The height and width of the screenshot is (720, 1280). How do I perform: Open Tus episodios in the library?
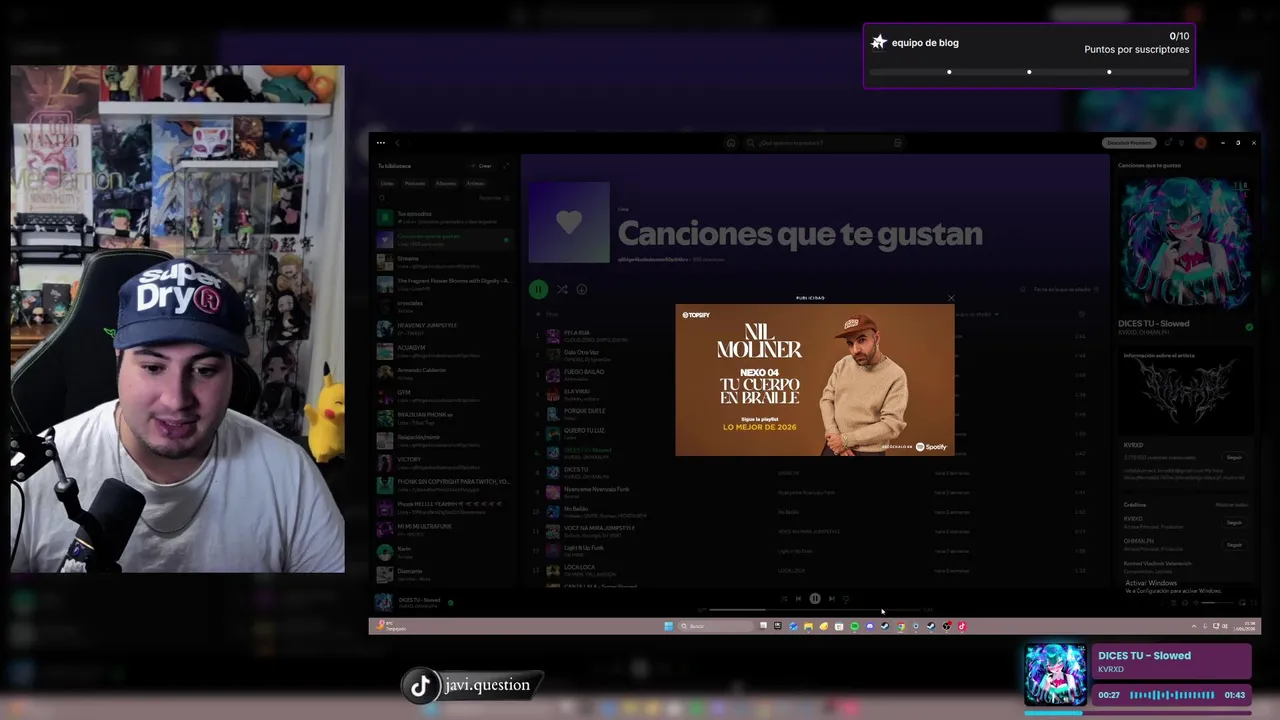pos(444,217)
